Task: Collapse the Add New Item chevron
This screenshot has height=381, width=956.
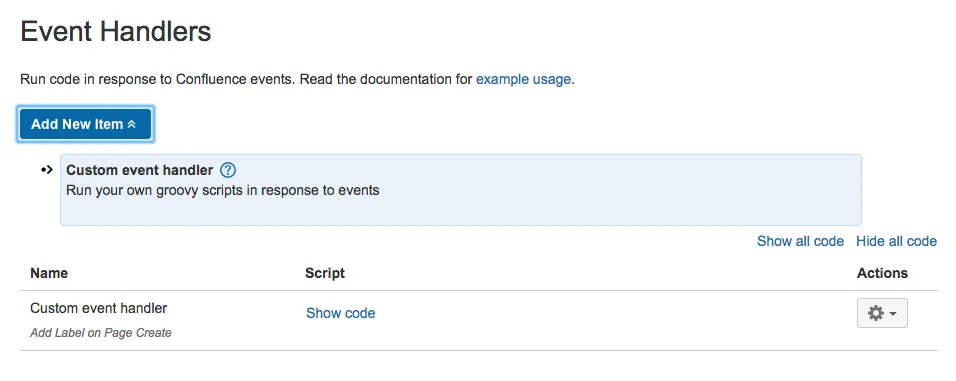Action: (x=132, y=124)
